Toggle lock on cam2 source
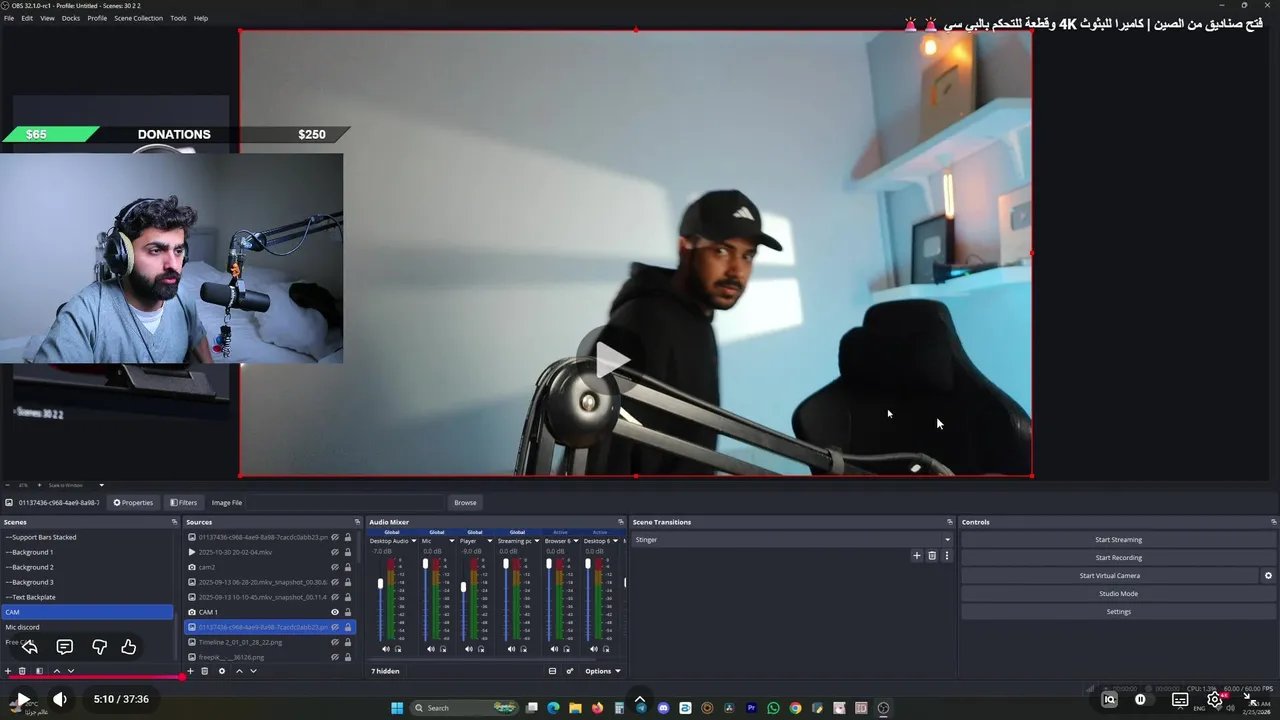This screenshot has width=1280, height=720. coord(348,567)
